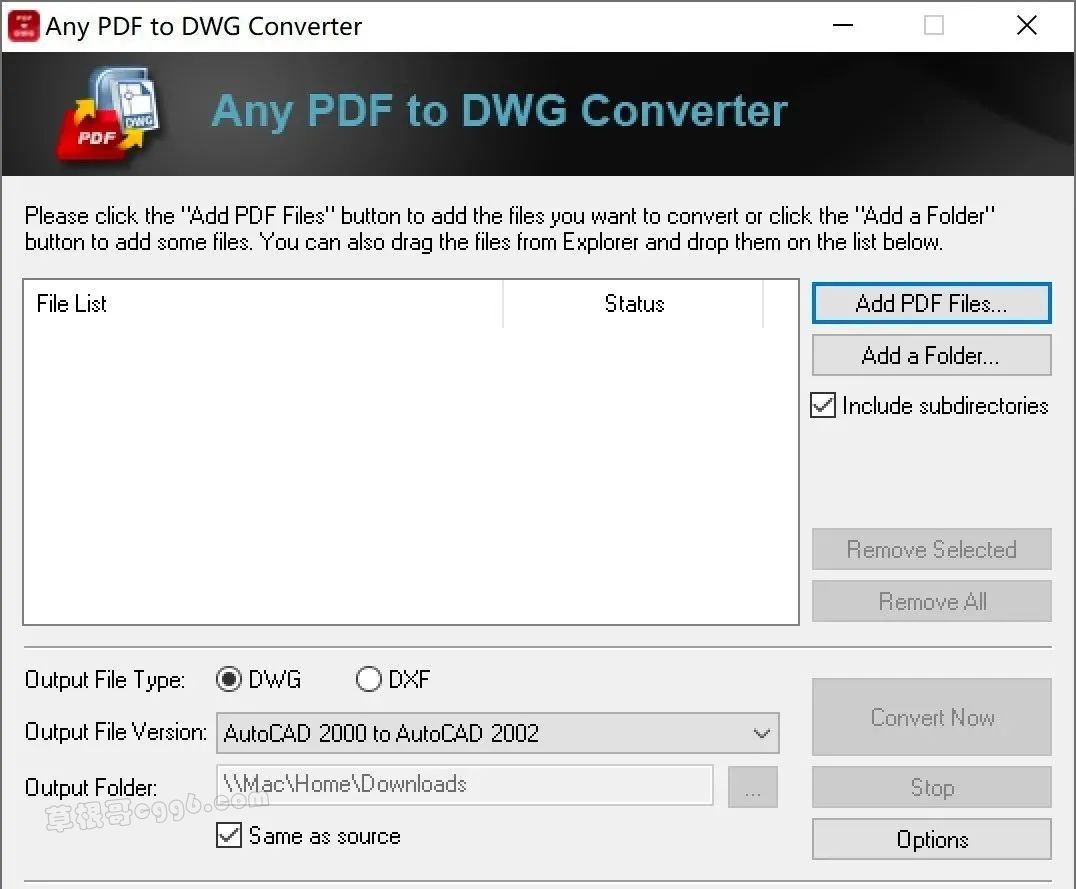Click the Output Folder path field
The height and width of the screenshot is (889, 1076).
[x=465, y=784]
